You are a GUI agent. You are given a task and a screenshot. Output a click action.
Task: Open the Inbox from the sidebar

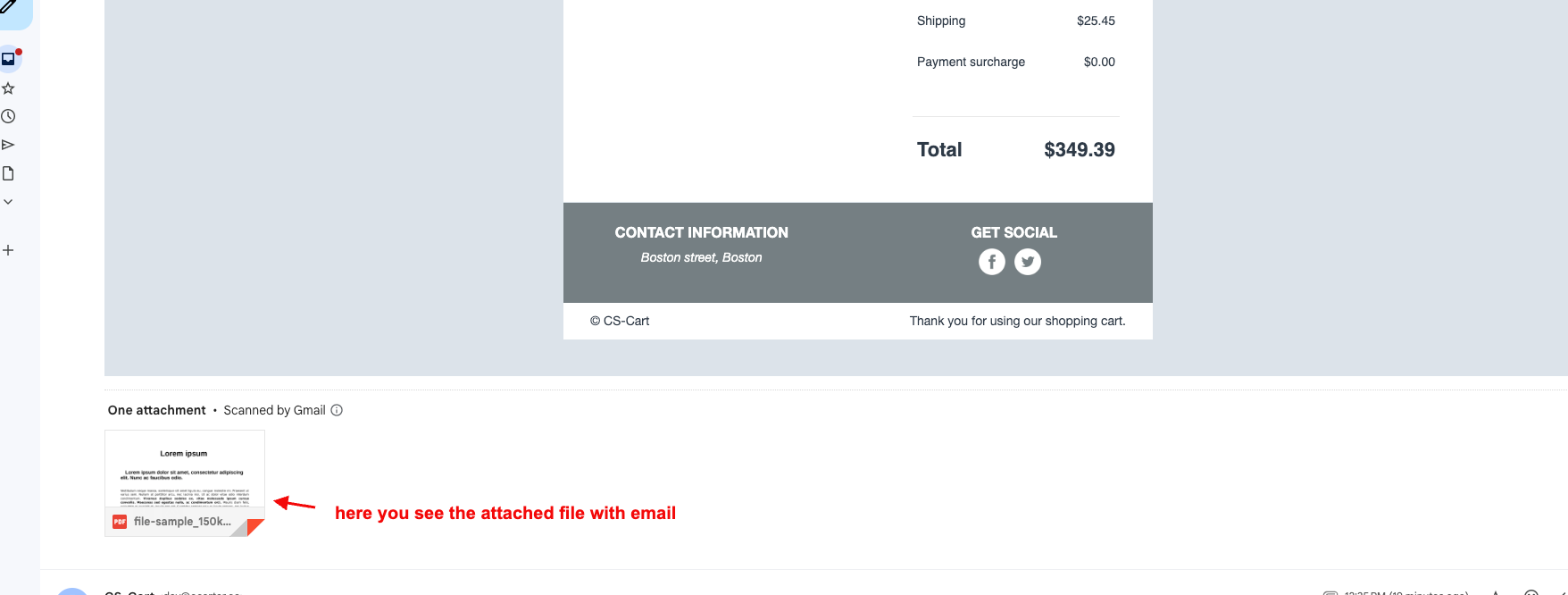click(8, 59)
